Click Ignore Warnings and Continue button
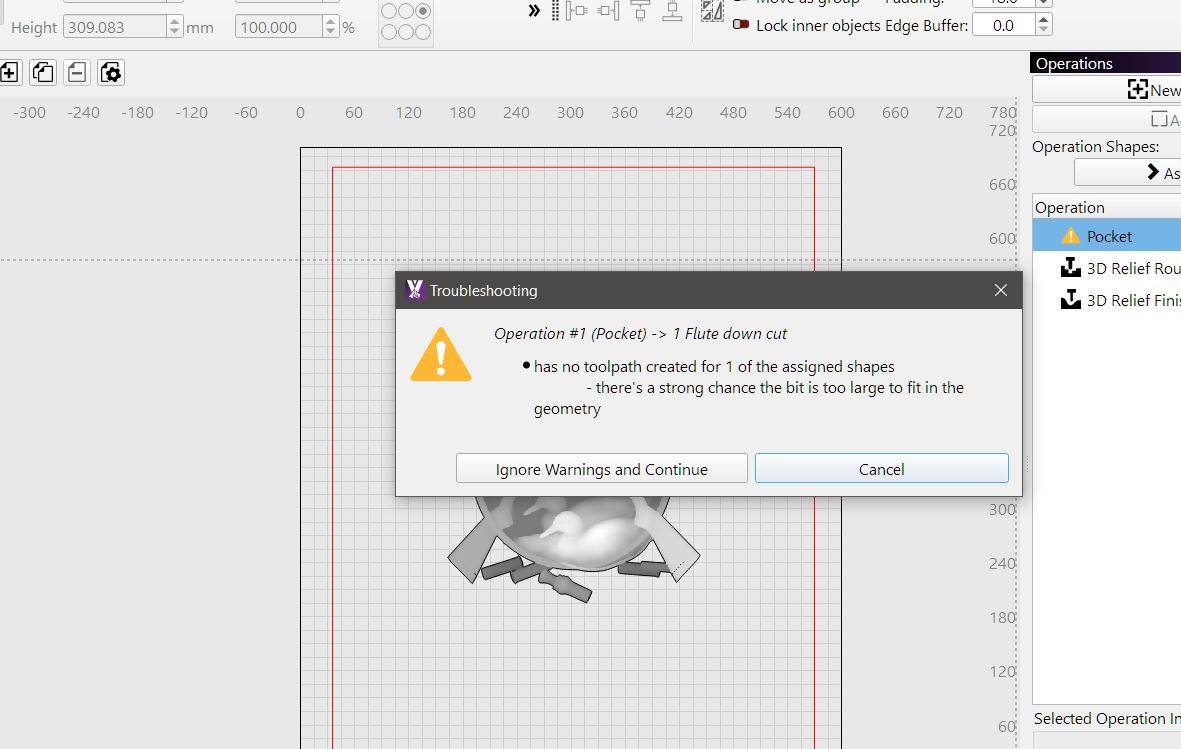 602,469
